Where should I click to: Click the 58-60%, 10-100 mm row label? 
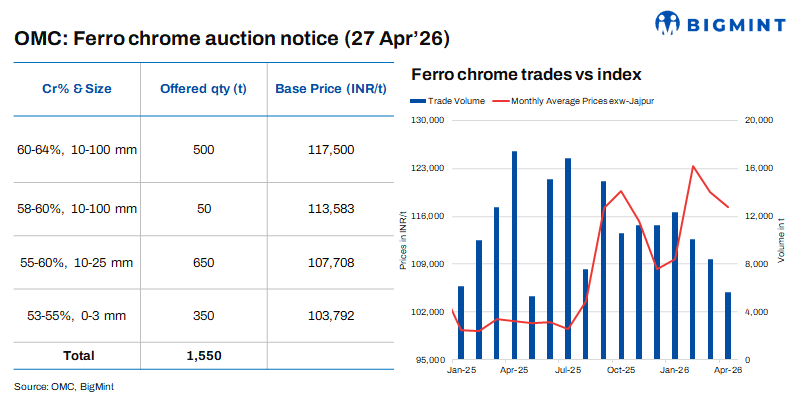coord(77,209)
